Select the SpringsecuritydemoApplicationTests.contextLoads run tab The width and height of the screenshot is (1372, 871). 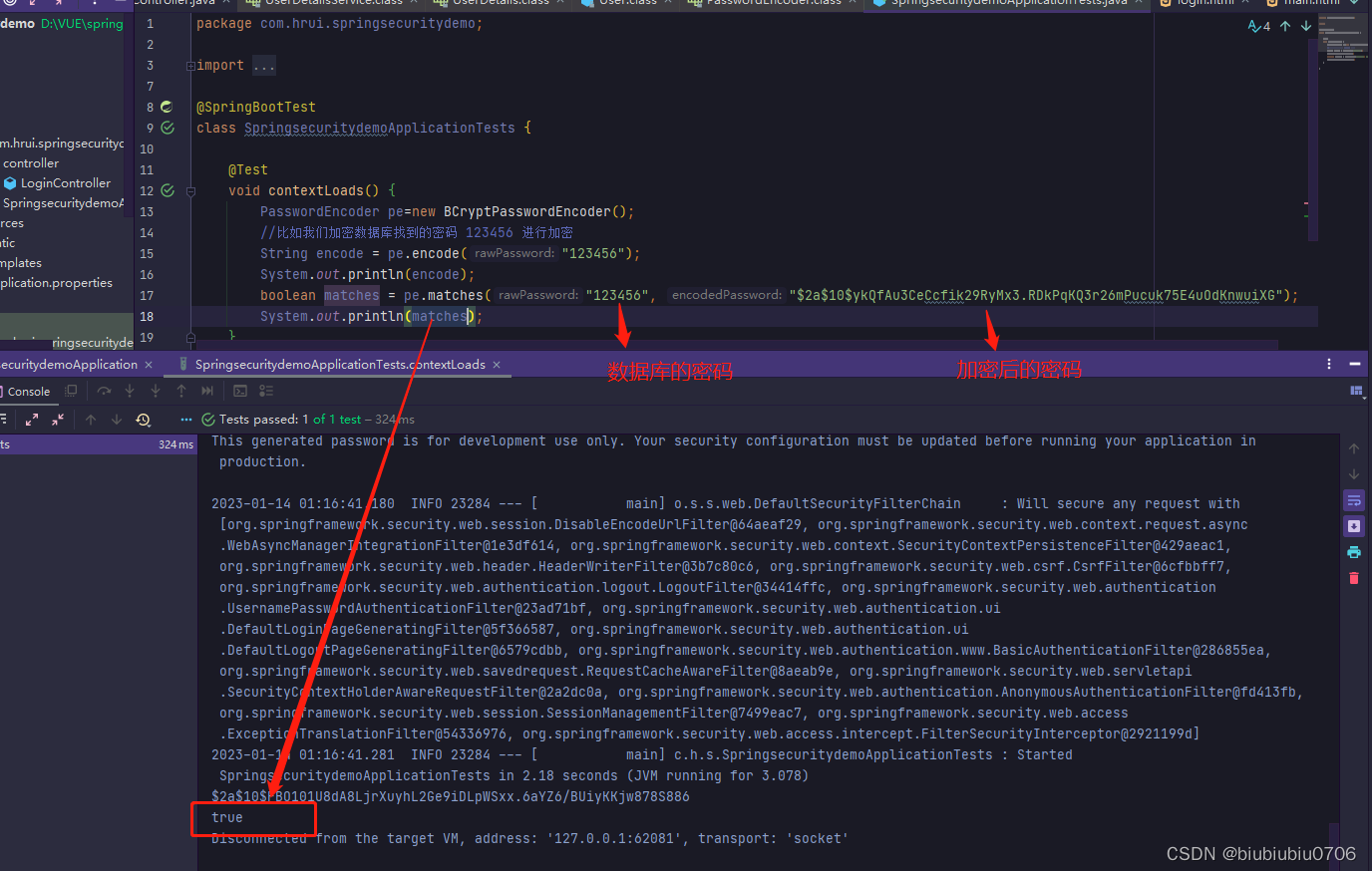(340, 365)
